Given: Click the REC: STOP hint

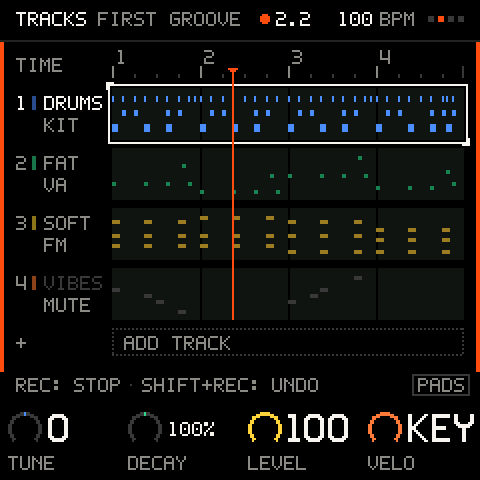Looking at the screenshot, I should pyautogui.click(x=68, y=385).
